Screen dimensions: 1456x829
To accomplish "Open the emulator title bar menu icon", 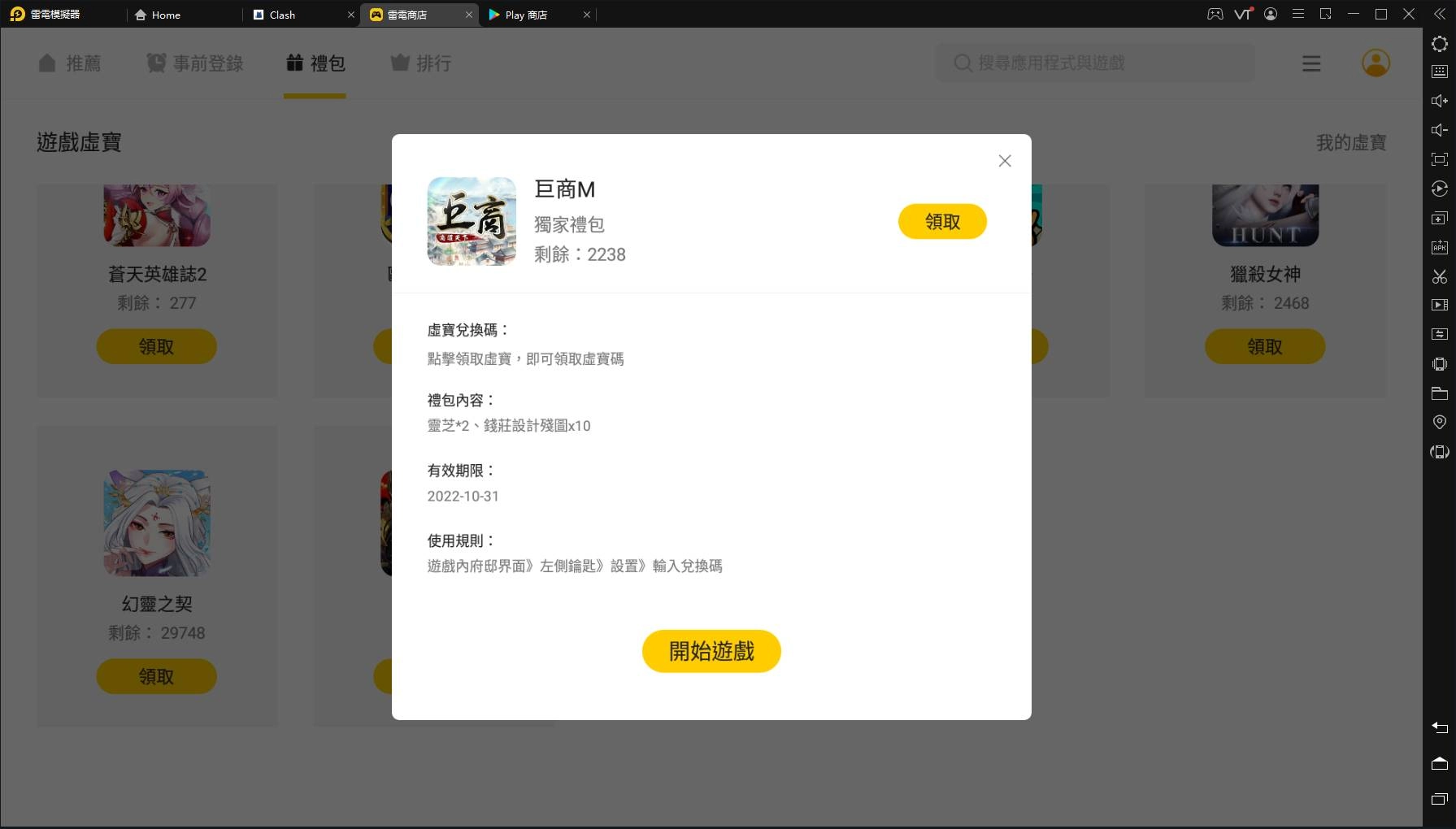I will 1298,14.
